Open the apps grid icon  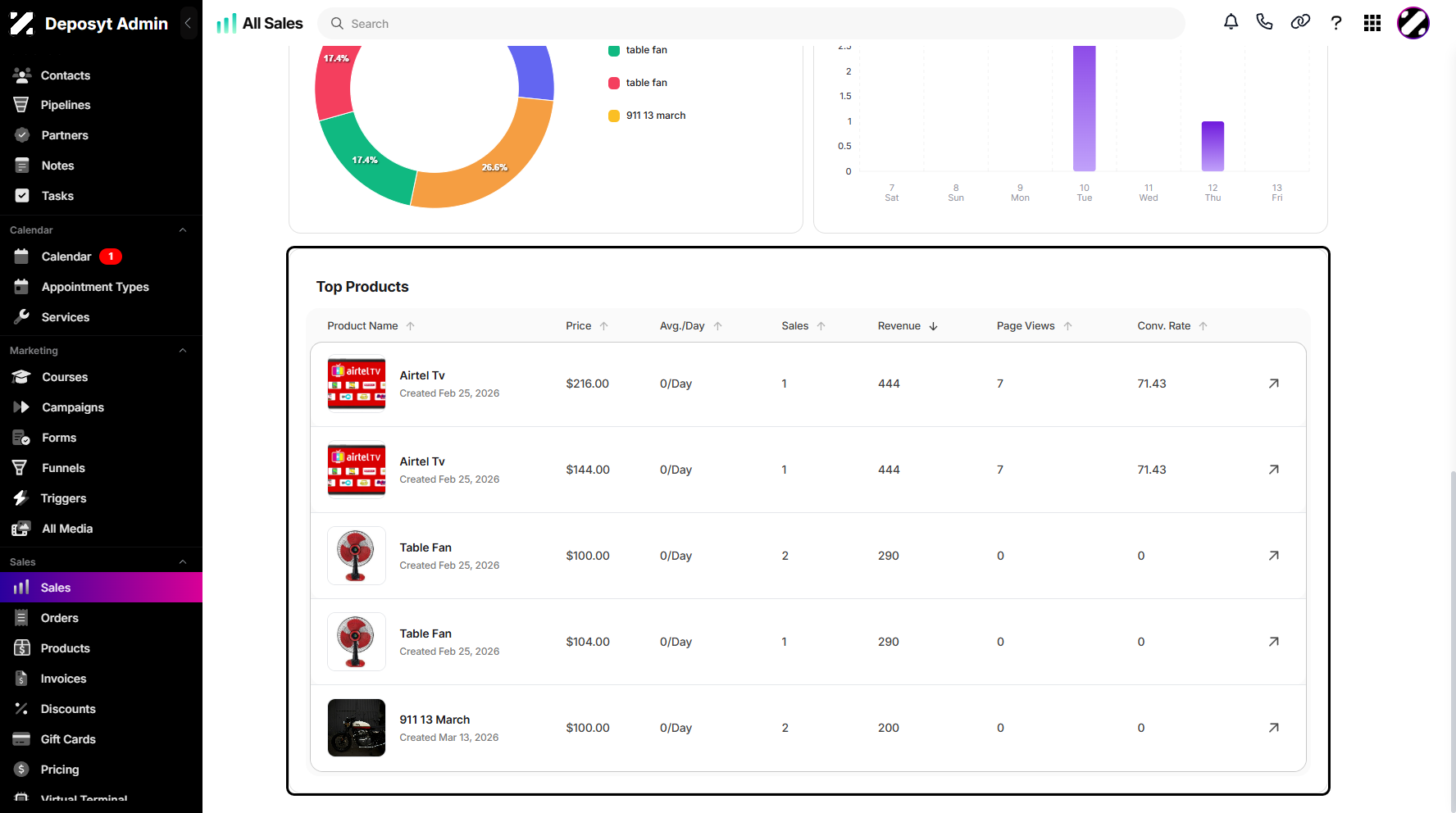[x=1372, y=23]
